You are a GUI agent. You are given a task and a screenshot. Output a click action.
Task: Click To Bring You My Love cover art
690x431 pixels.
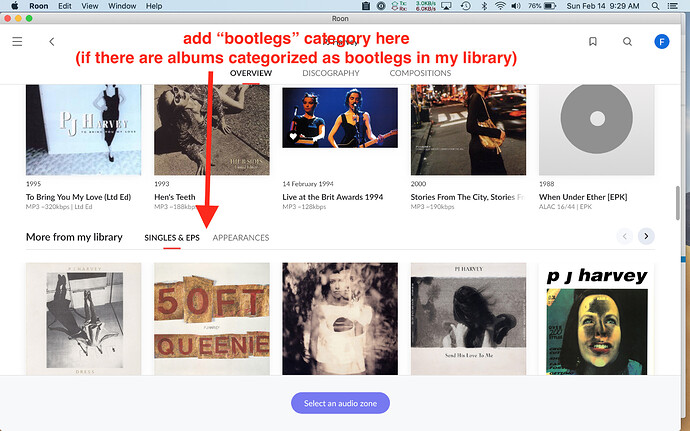click(x=84, y=130)
